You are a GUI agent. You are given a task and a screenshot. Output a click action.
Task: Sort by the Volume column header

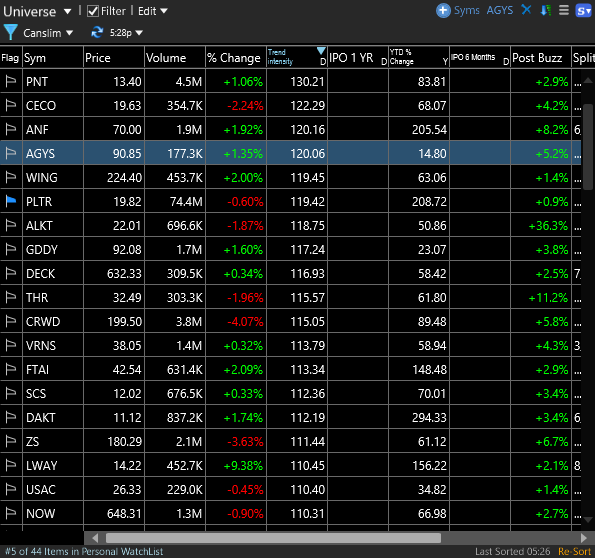click(x=175, y=58)
